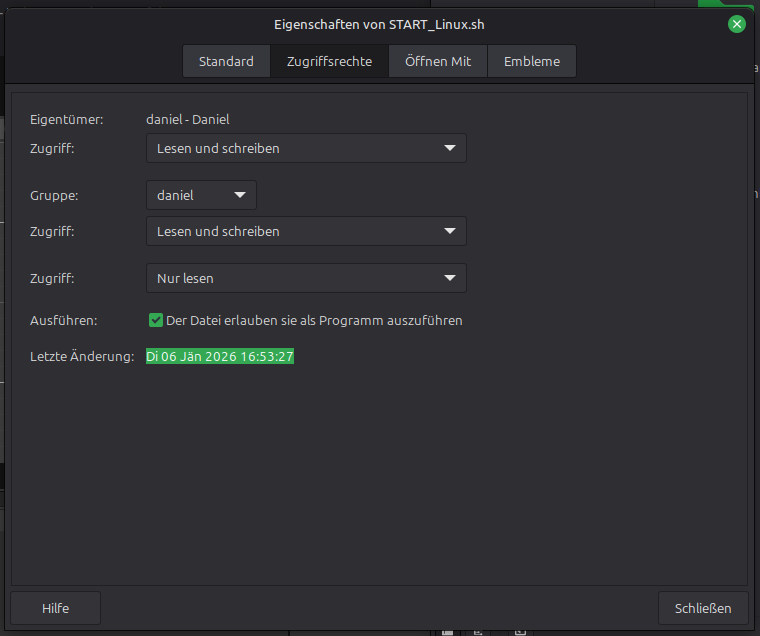Click the 'Ausführen:' label

coord(64,321)
